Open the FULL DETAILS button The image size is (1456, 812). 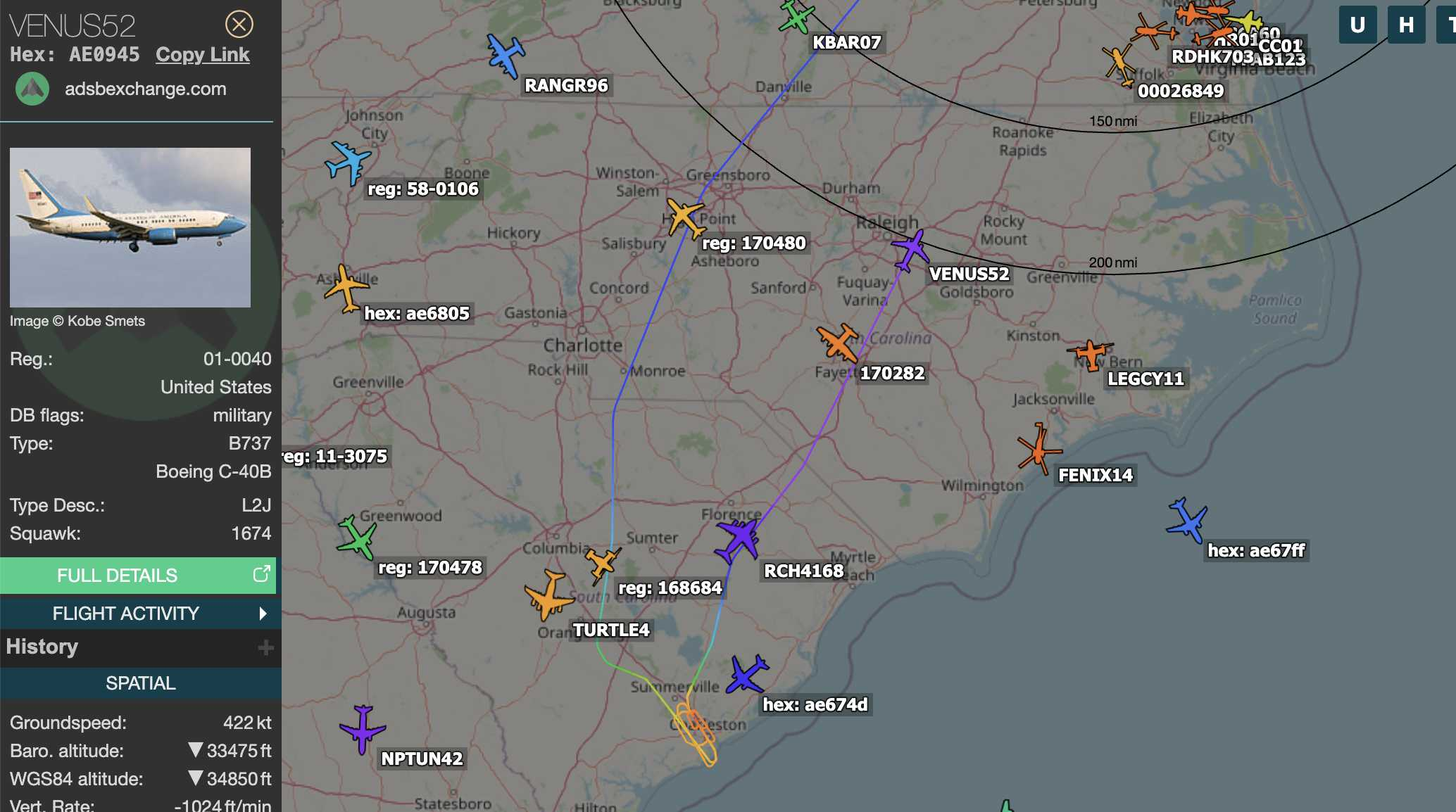[x=138, y=576]
